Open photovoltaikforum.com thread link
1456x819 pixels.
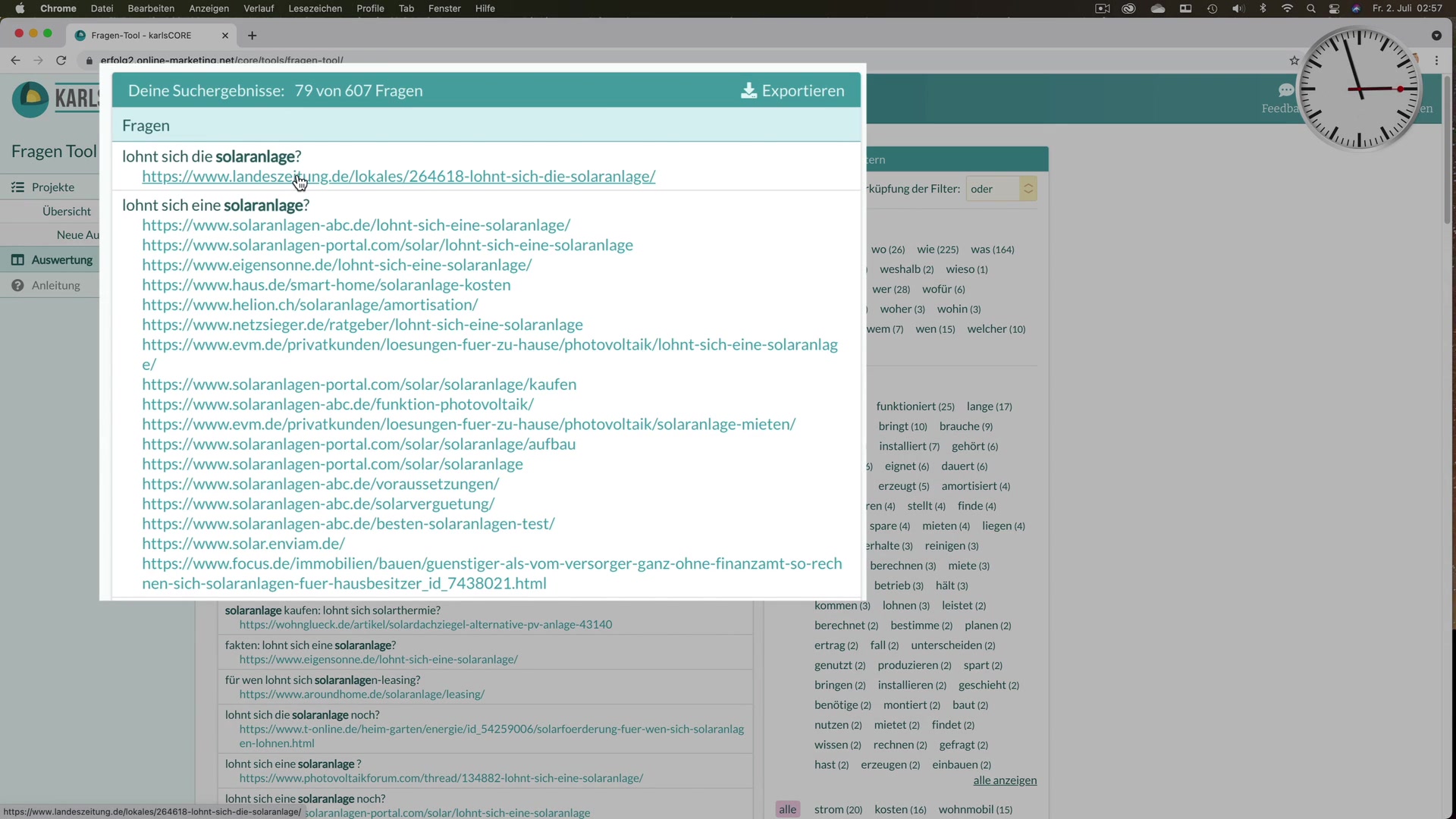coord(441,779)
